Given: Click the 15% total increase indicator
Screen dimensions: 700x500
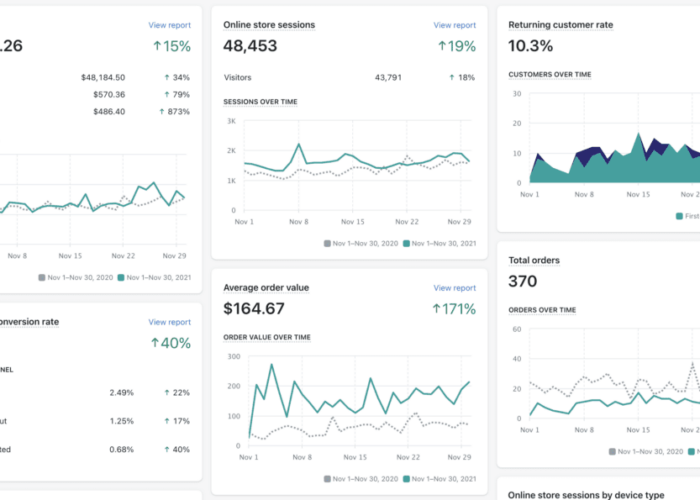Looking at the screenshot, I should 172,46.
